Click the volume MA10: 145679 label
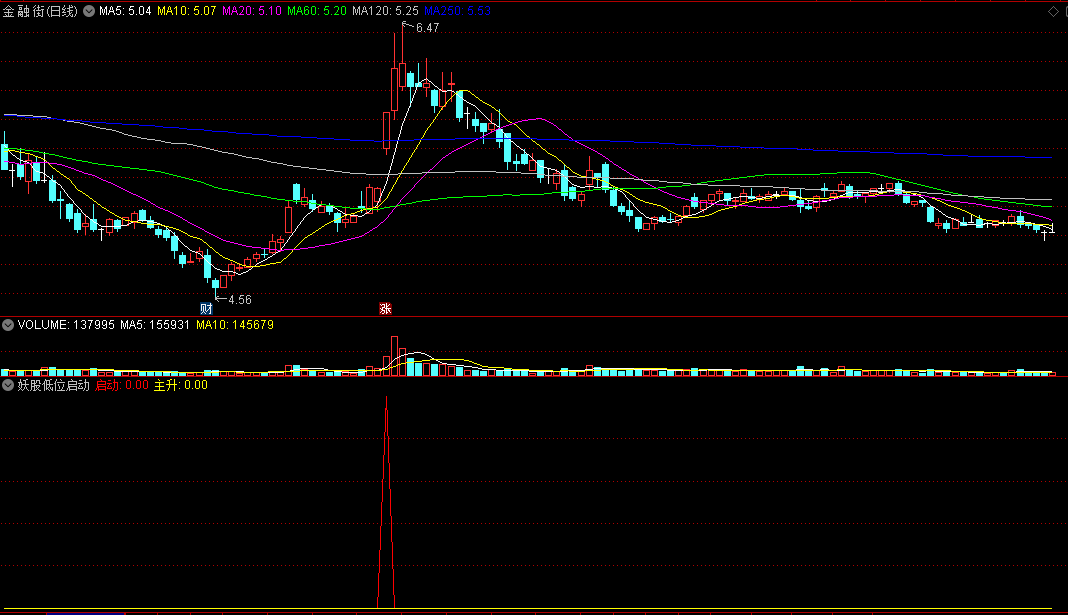The width and height of the screenshot is (1068, 615). [x=235, y=325]
